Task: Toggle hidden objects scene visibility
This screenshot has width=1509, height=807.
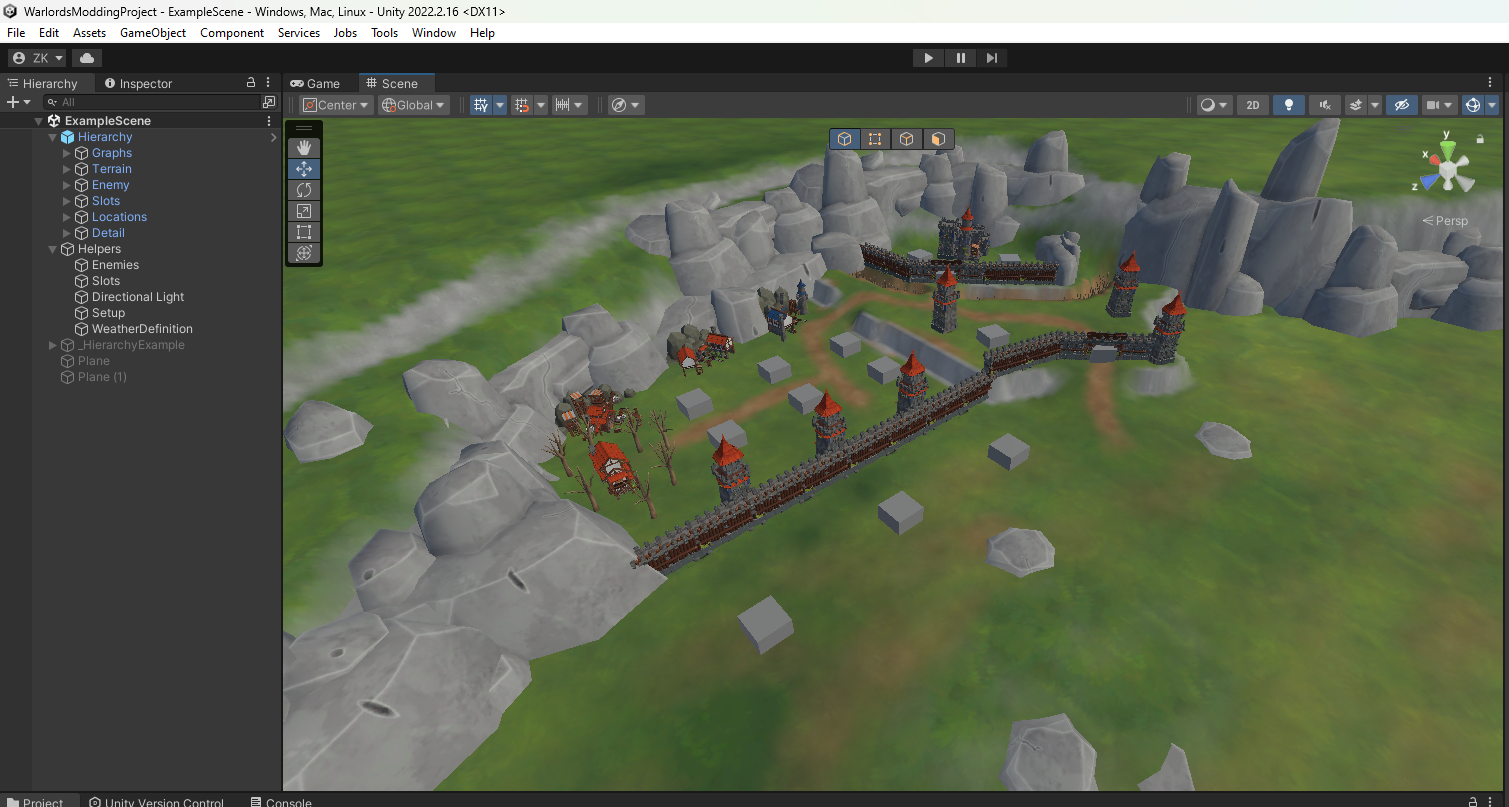Action: [1401, 105]
